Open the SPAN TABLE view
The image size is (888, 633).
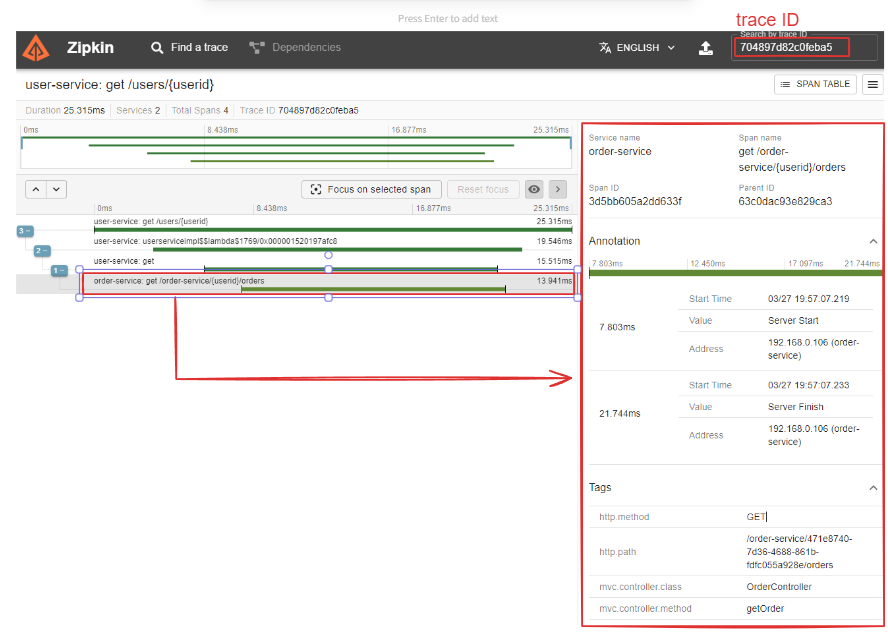(x=815, y=84)
